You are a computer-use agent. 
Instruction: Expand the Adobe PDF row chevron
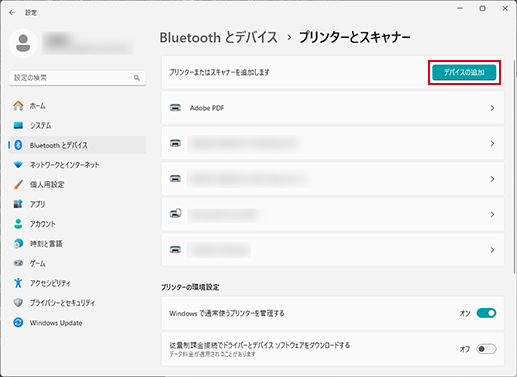pyautogui.click(x=492, y=108)
